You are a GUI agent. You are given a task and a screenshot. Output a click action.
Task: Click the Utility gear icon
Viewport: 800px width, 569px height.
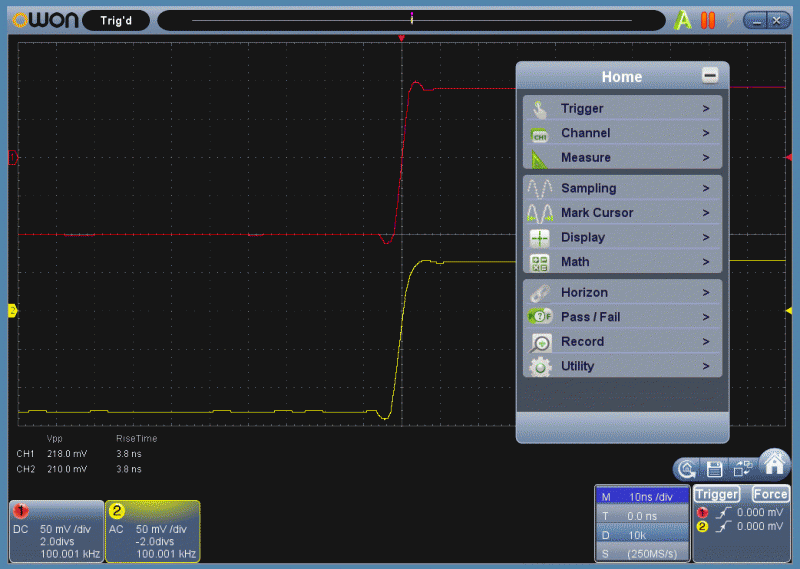tap(540, 366)
